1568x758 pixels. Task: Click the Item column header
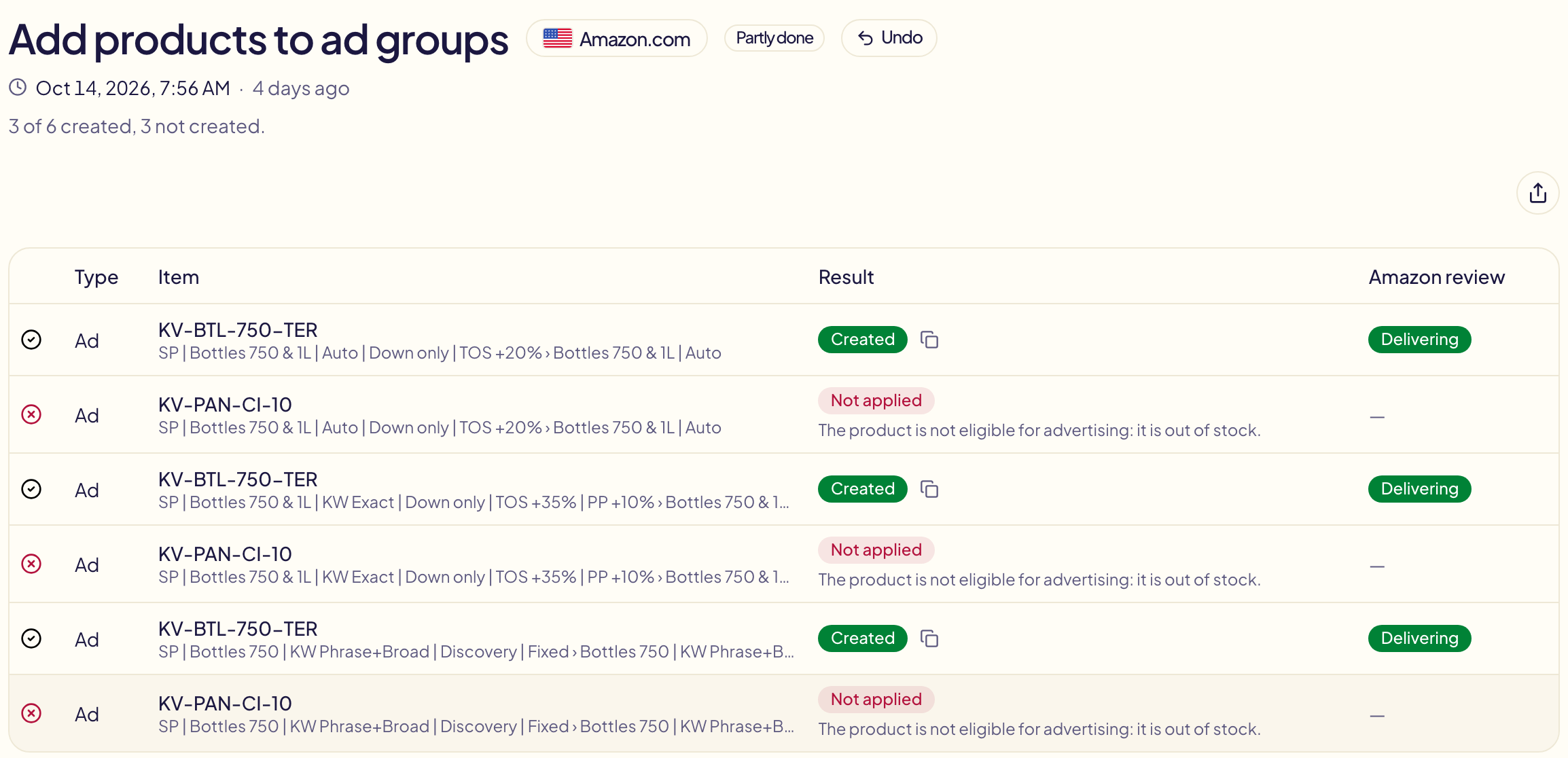click(179, 277)
